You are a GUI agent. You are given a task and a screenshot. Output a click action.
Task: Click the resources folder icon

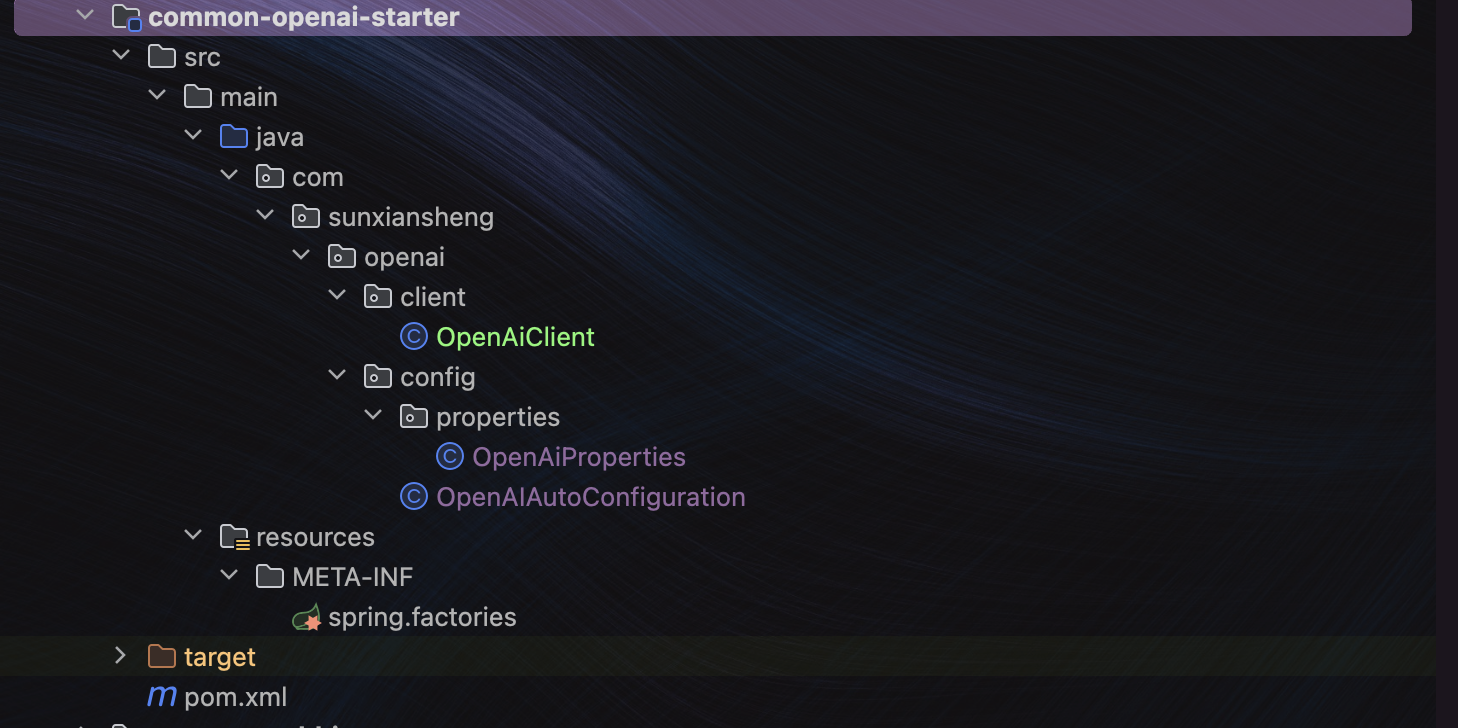pos(234,537)
